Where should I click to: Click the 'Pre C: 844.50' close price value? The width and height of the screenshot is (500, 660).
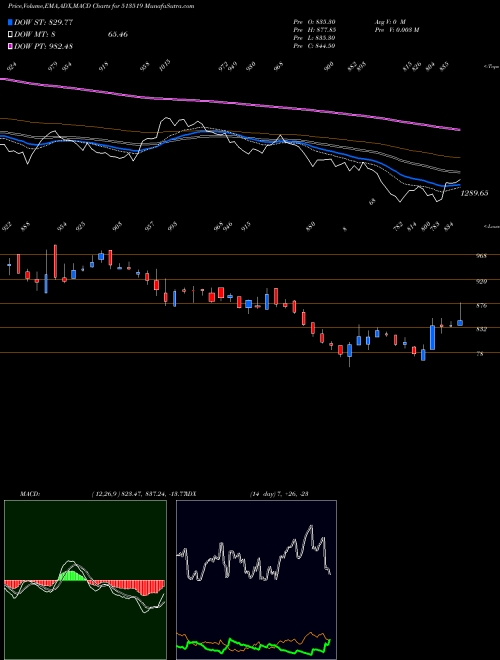point(314,46)
